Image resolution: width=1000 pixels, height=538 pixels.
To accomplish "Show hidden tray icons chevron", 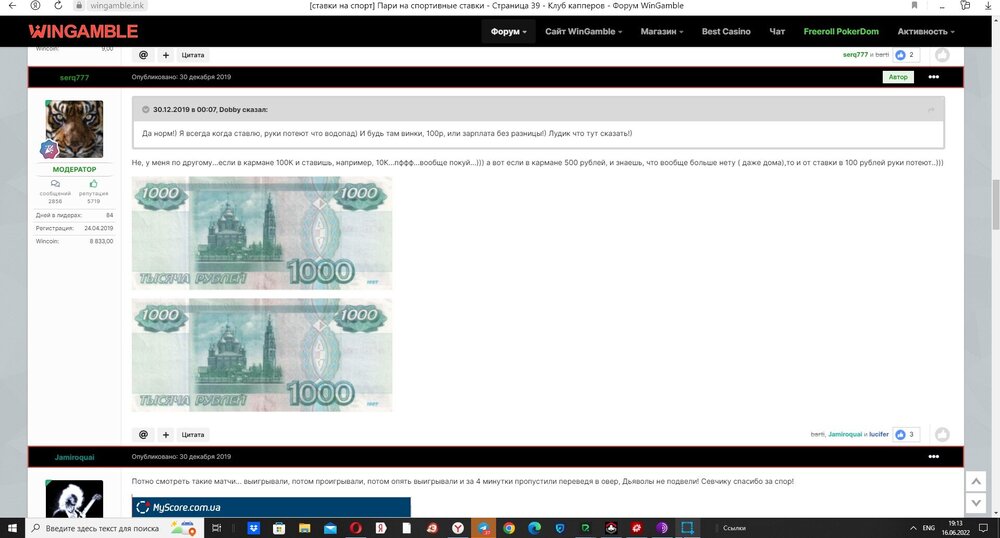I will pyautogui.click(x=913, y=528).
